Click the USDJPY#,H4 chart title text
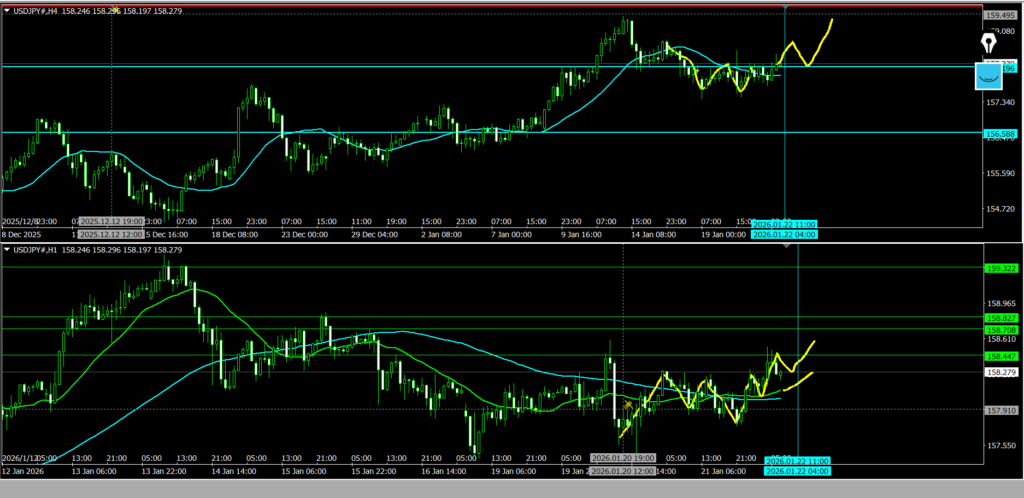This screenshot has height=498, width=1024. click(41, 10)
